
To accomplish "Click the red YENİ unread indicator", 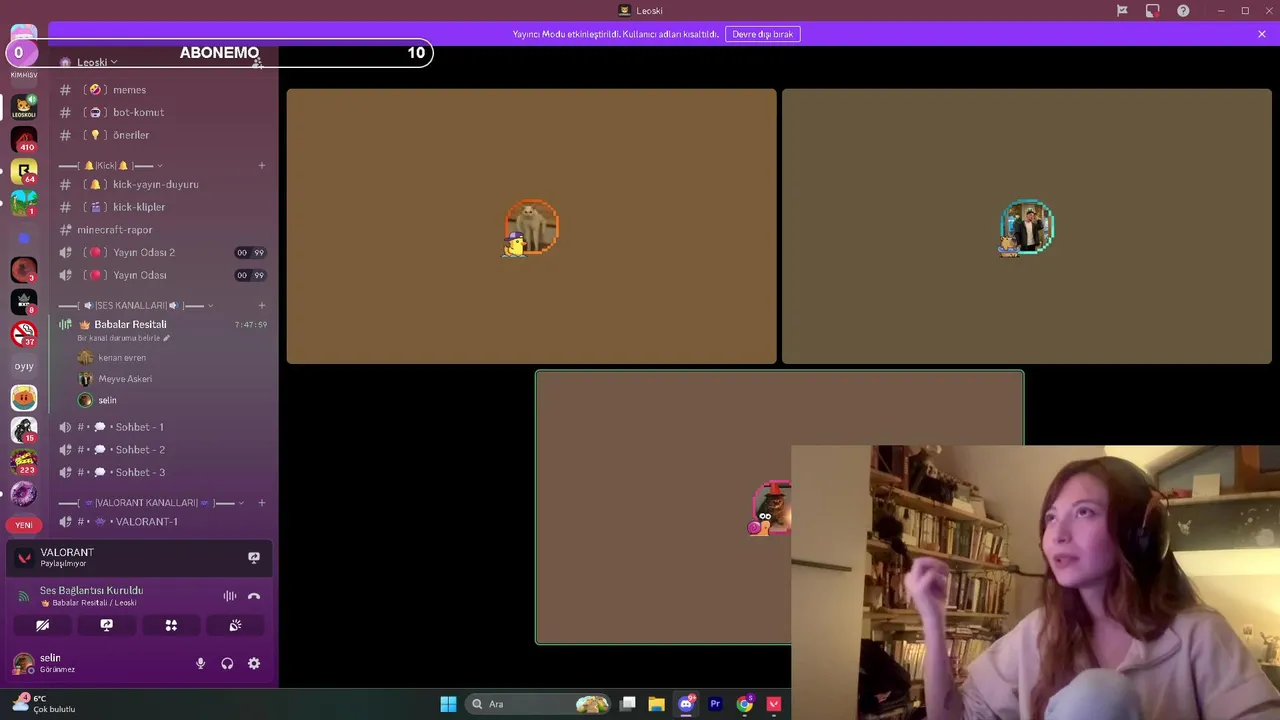I will (x=24, y=525).
